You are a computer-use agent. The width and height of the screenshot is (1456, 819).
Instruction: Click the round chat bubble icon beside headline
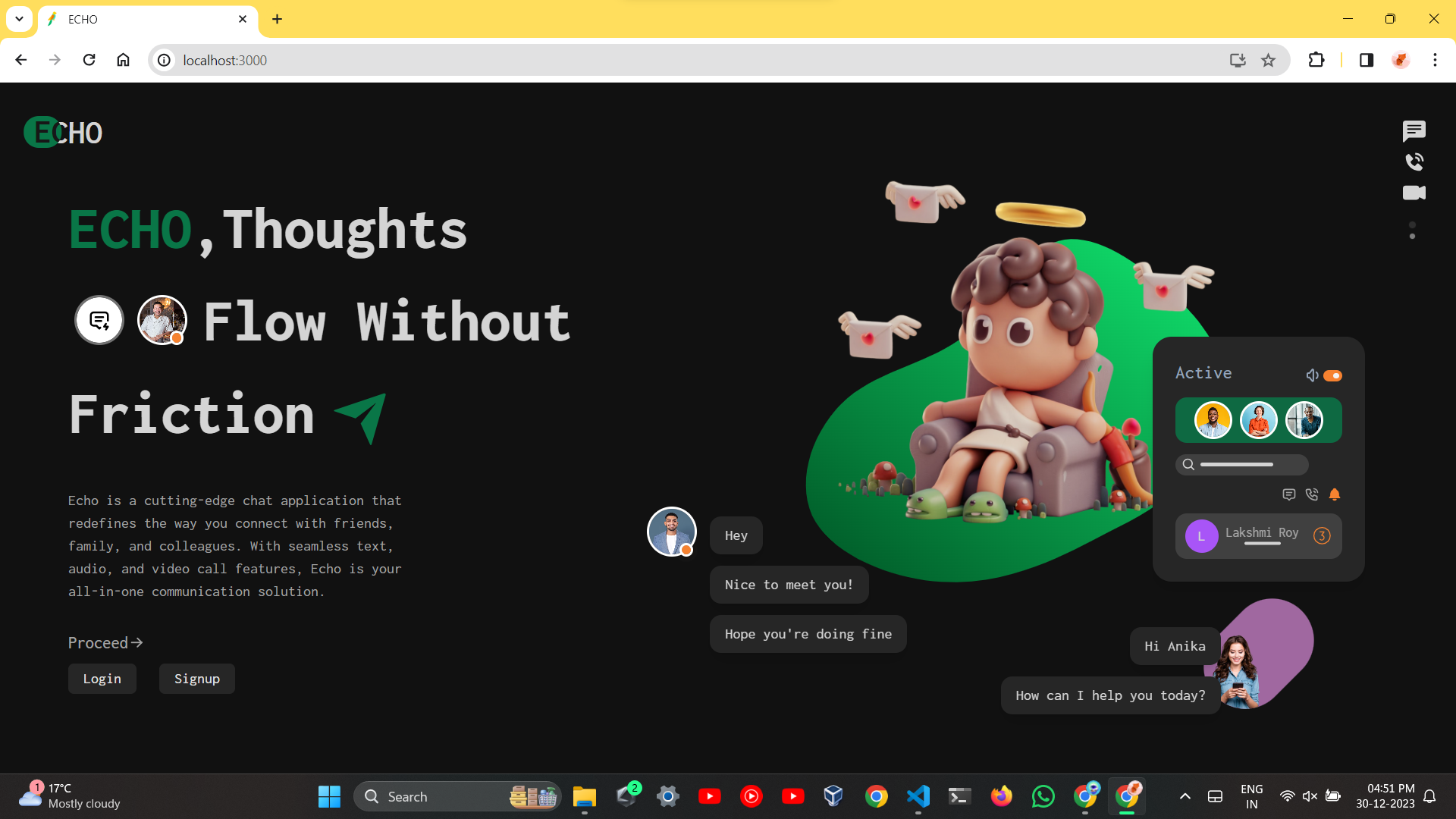tap(99, 320)
